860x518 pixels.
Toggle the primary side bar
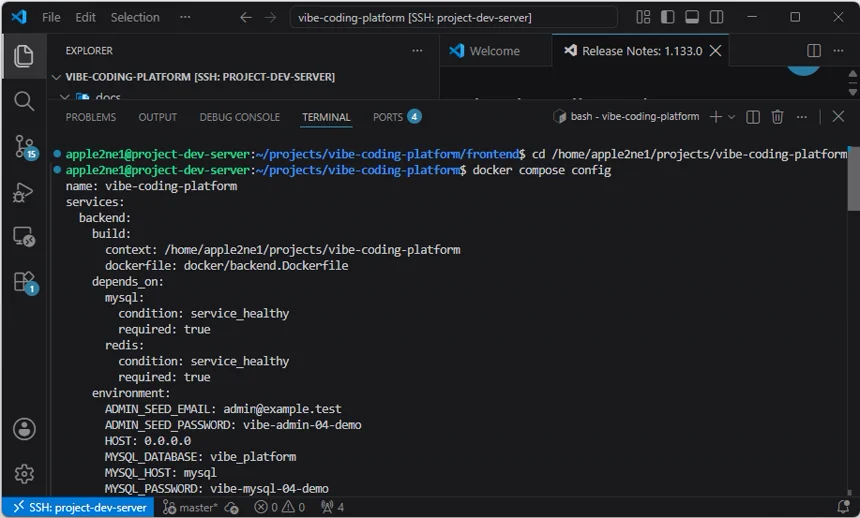click(x=667, y=17)
